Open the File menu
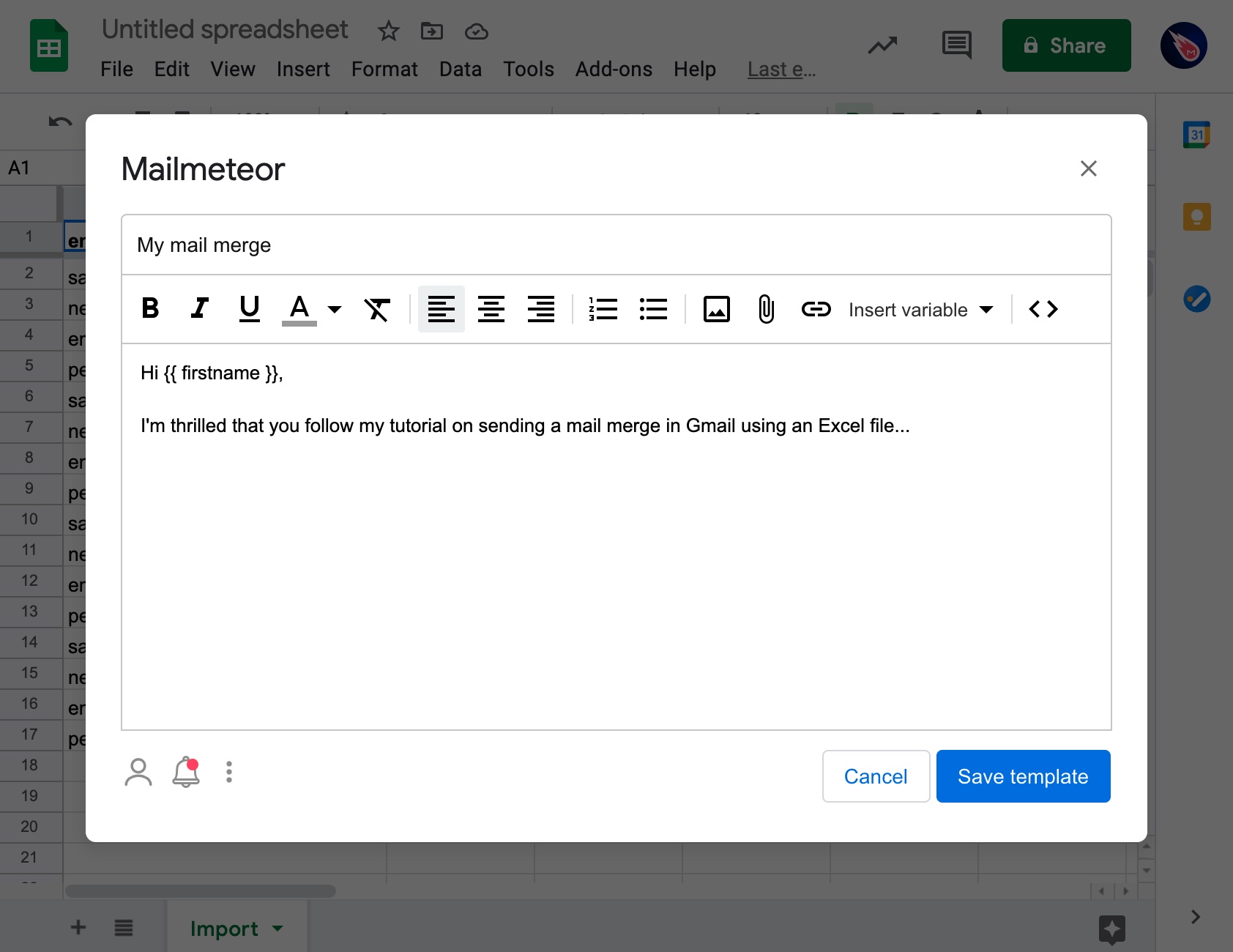 tap(116, 69)
